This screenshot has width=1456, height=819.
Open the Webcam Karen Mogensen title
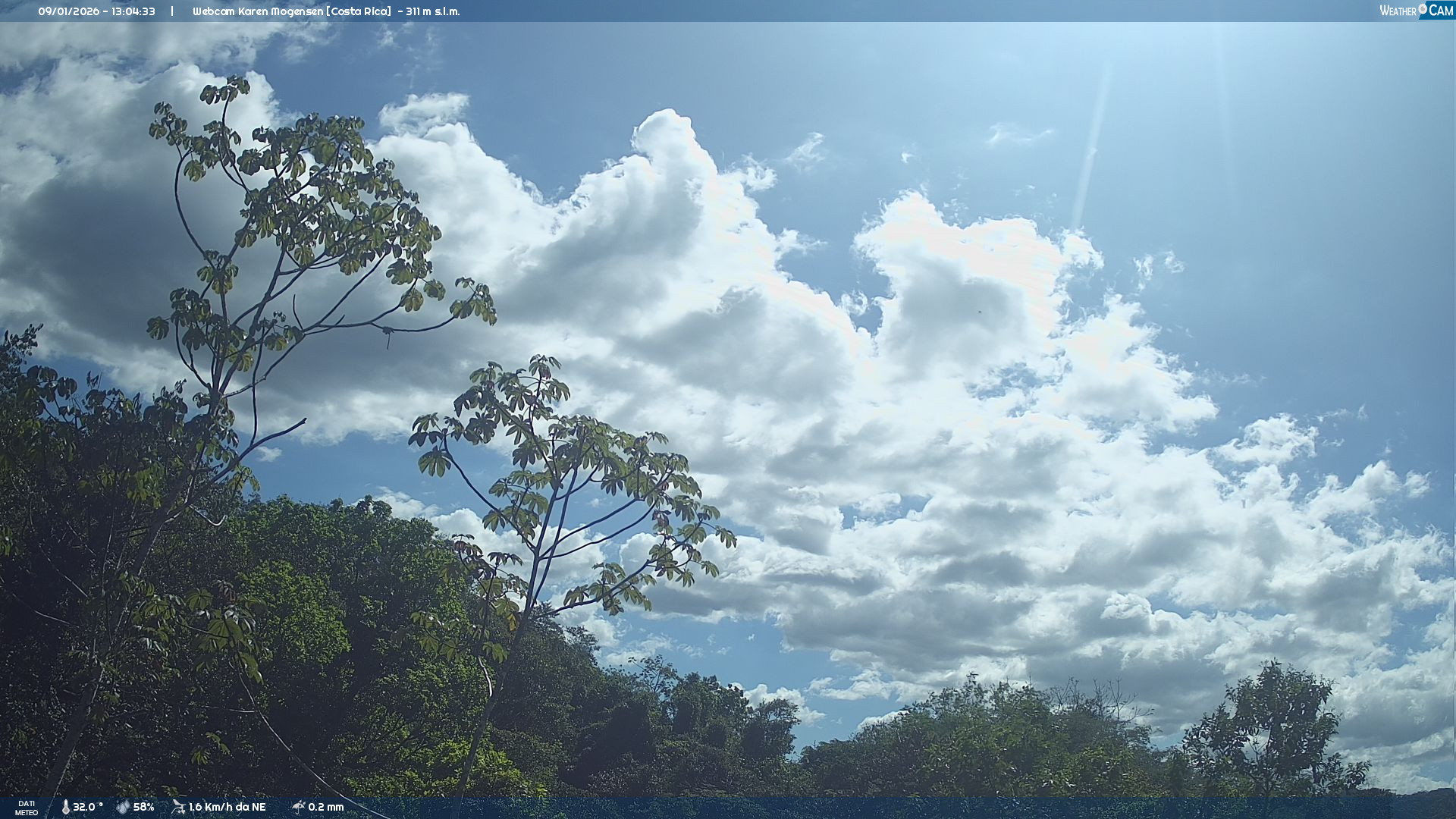click(x=257, y=11)
